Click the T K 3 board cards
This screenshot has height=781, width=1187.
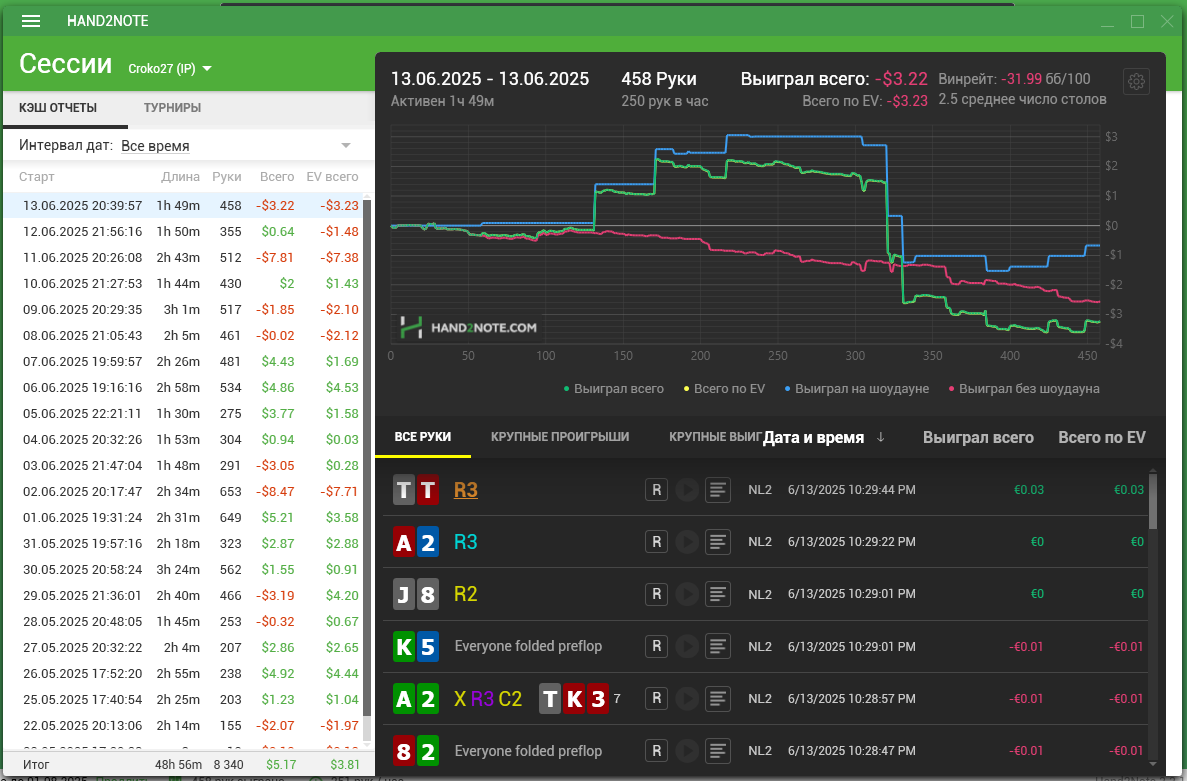point(574,699)
